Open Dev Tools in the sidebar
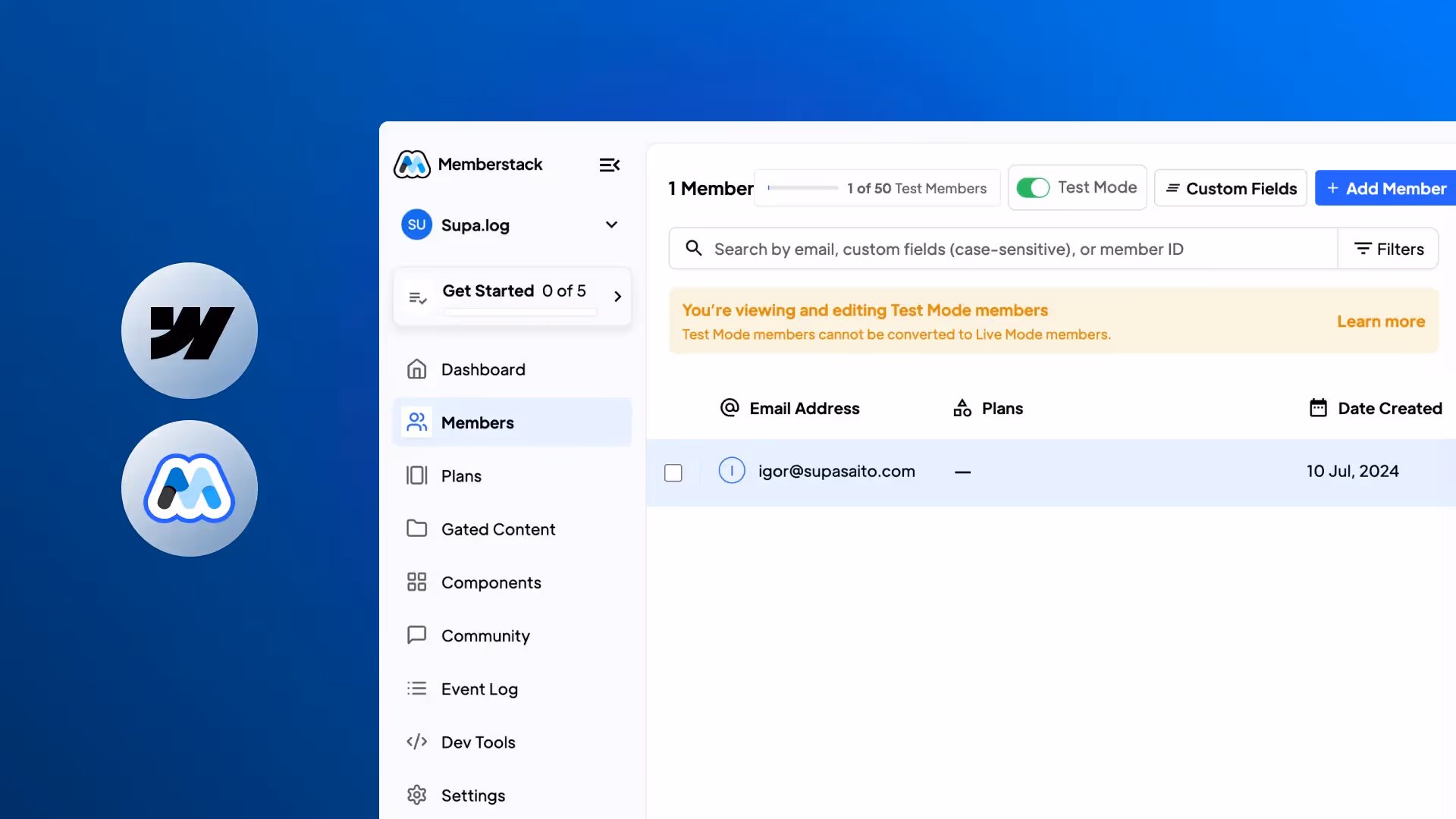The image size is (1456, 819). pyautogui.click(x=478, y=742)
